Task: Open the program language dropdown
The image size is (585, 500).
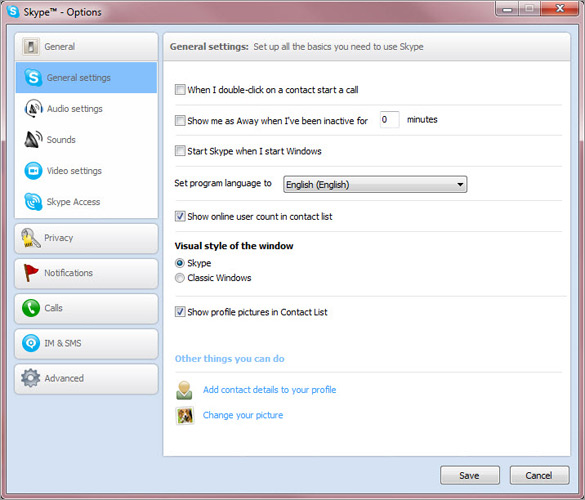Action: click(x=375, y=184)
